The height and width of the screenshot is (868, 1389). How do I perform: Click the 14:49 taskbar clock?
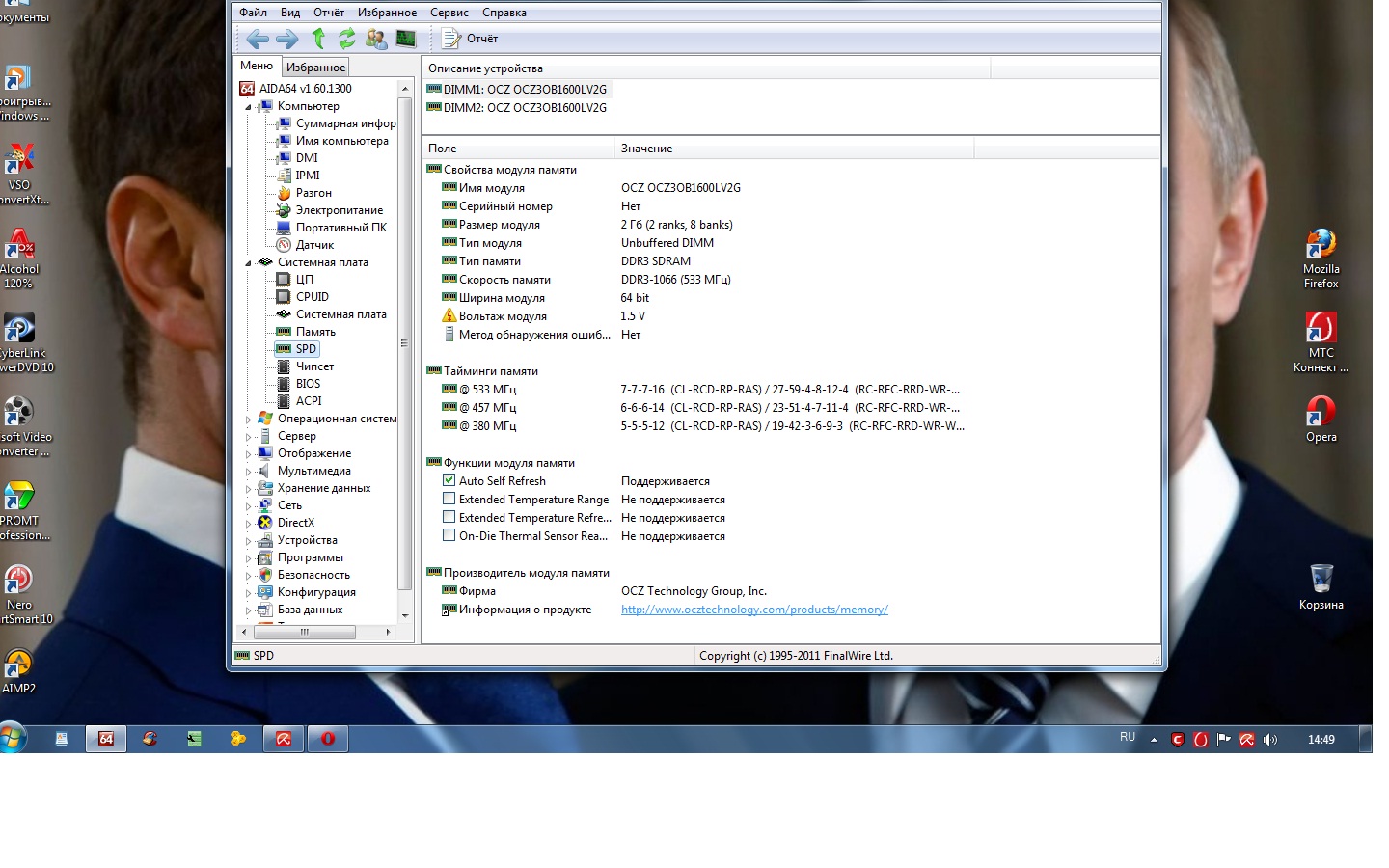tap(1321, 740)
